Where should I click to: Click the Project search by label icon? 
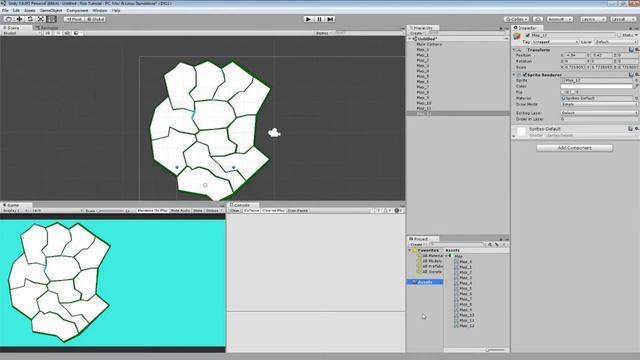497,244
